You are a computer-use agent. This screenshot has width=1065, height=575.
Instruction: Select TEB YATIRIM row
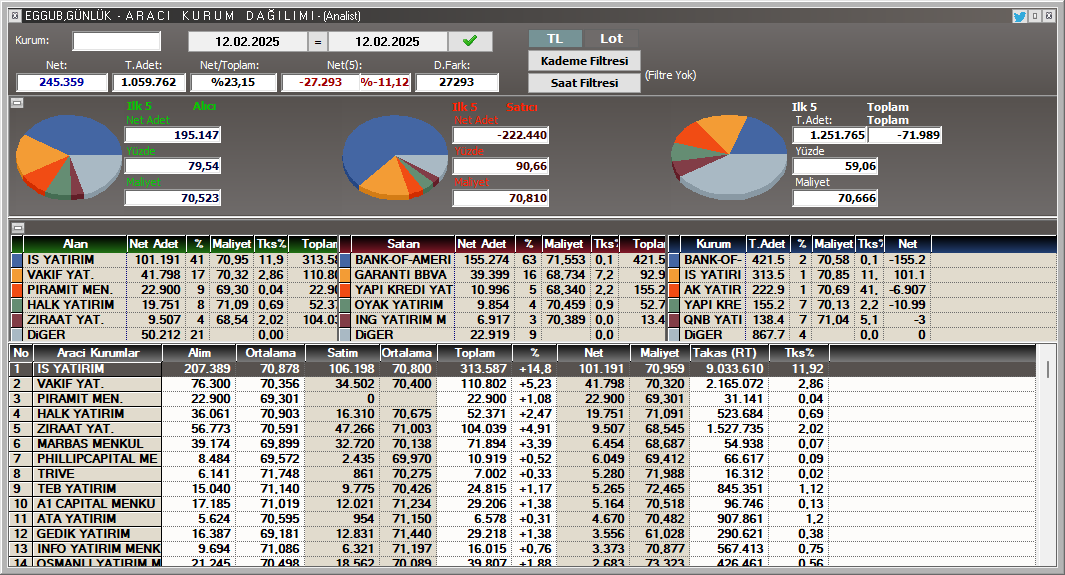point(522,489)
